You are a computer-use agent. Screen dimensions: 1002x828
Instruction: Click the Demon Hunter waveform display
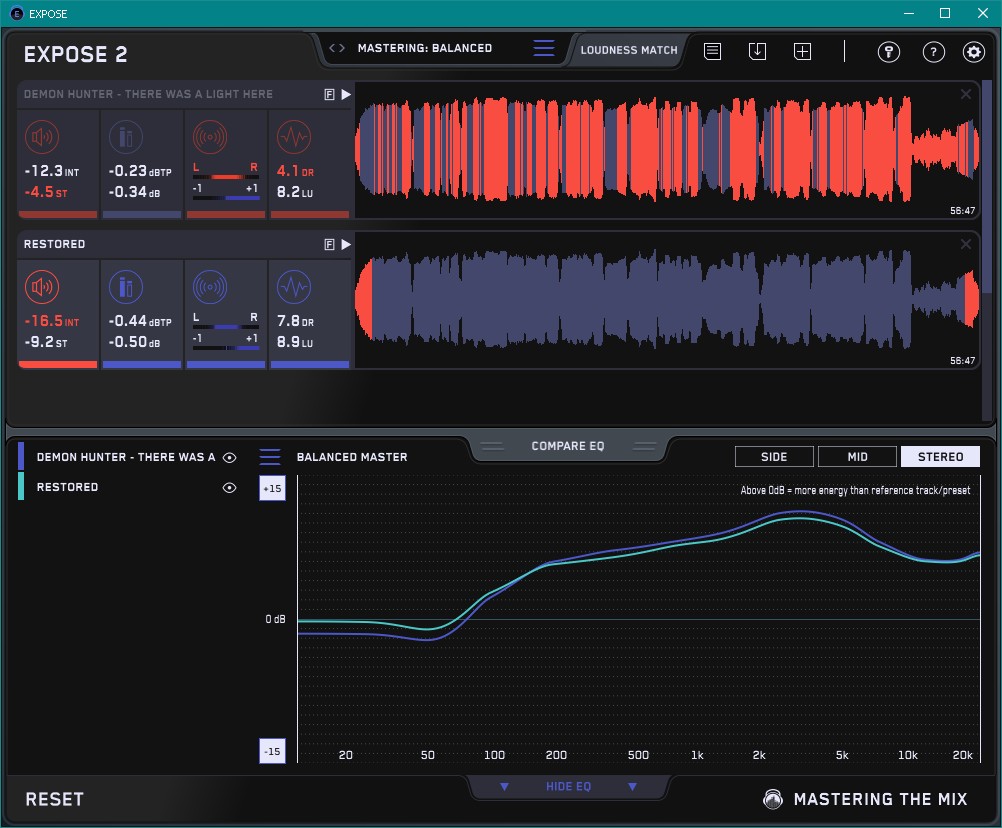(x=667, y=150)
